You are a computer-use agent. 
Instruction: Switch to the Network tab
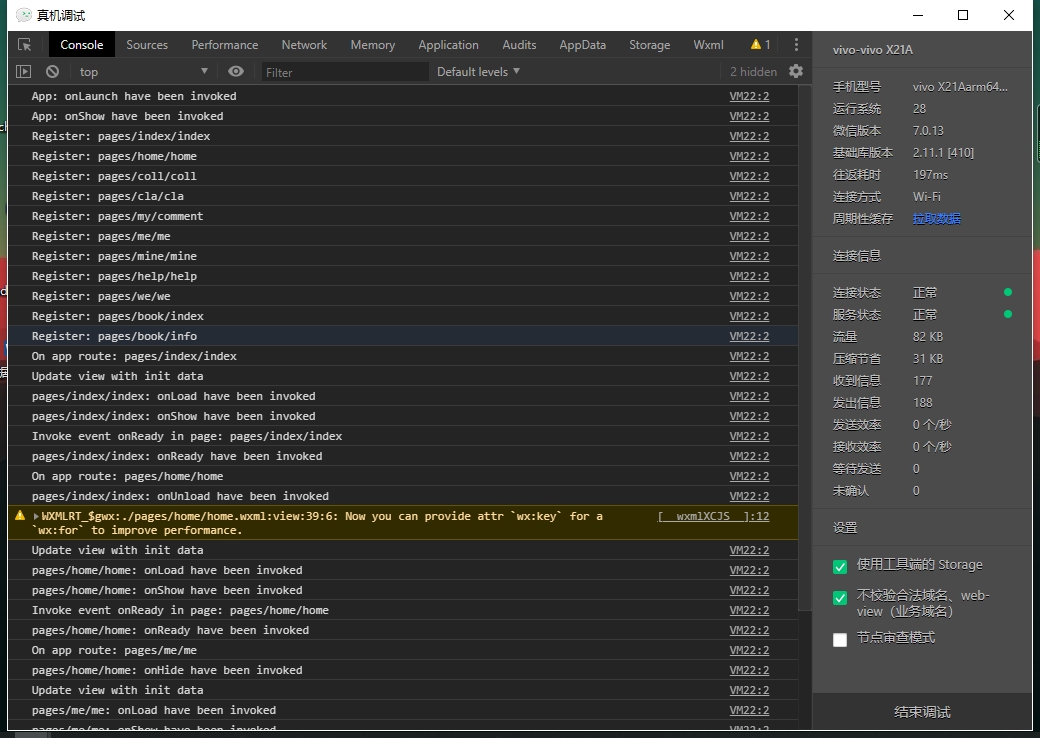[304, 45]
